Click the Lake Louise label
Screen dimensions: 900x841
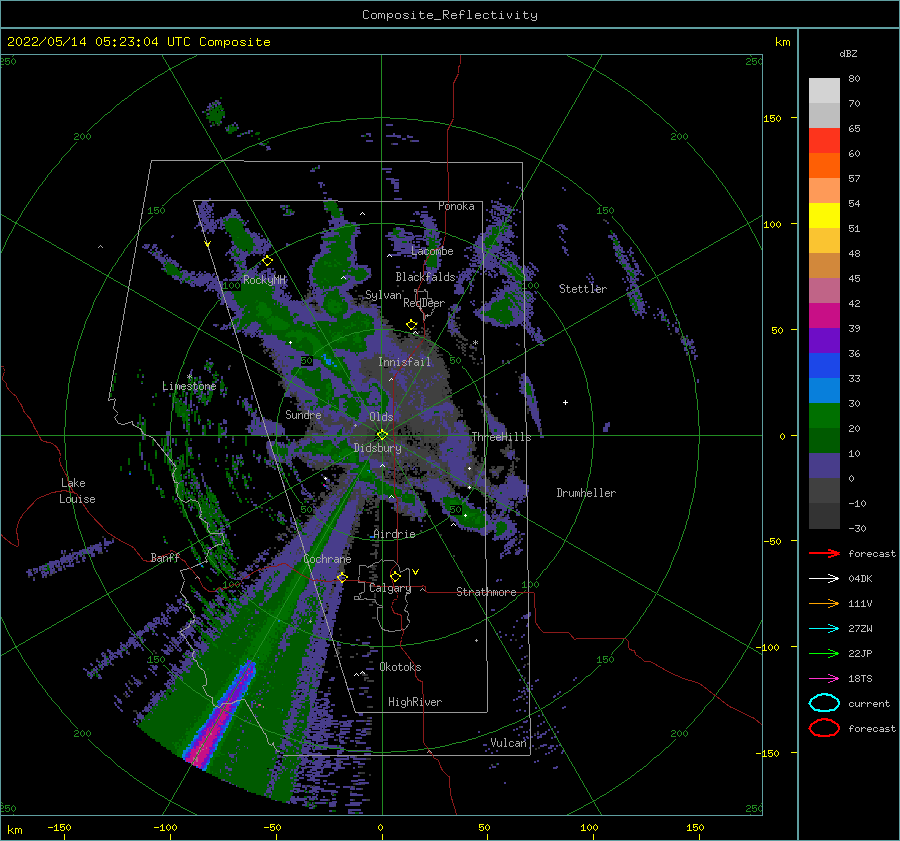point(77,491)
